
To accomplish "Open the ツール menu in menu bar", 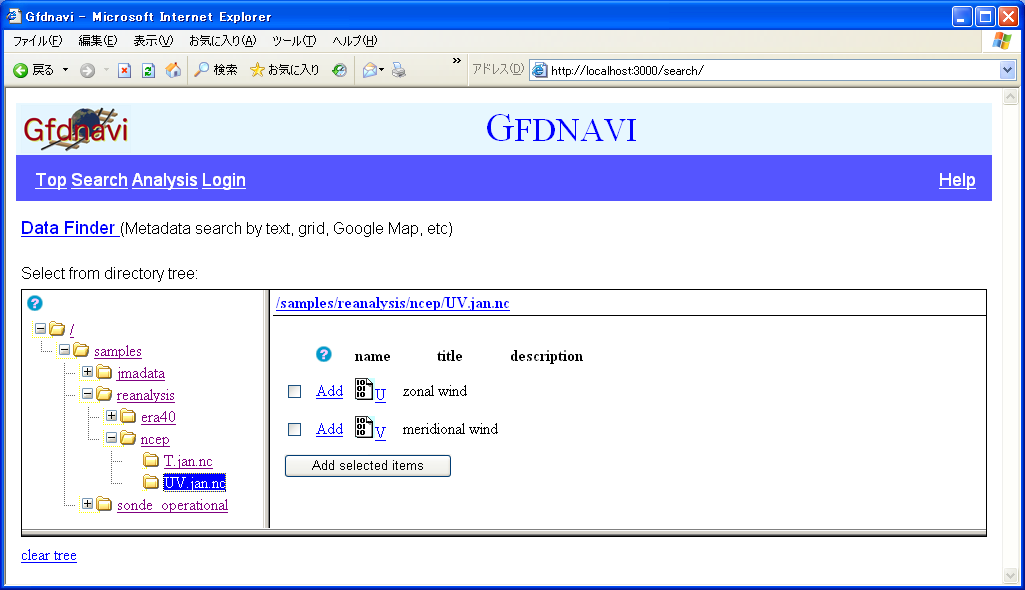I will [x=293, y=41].
